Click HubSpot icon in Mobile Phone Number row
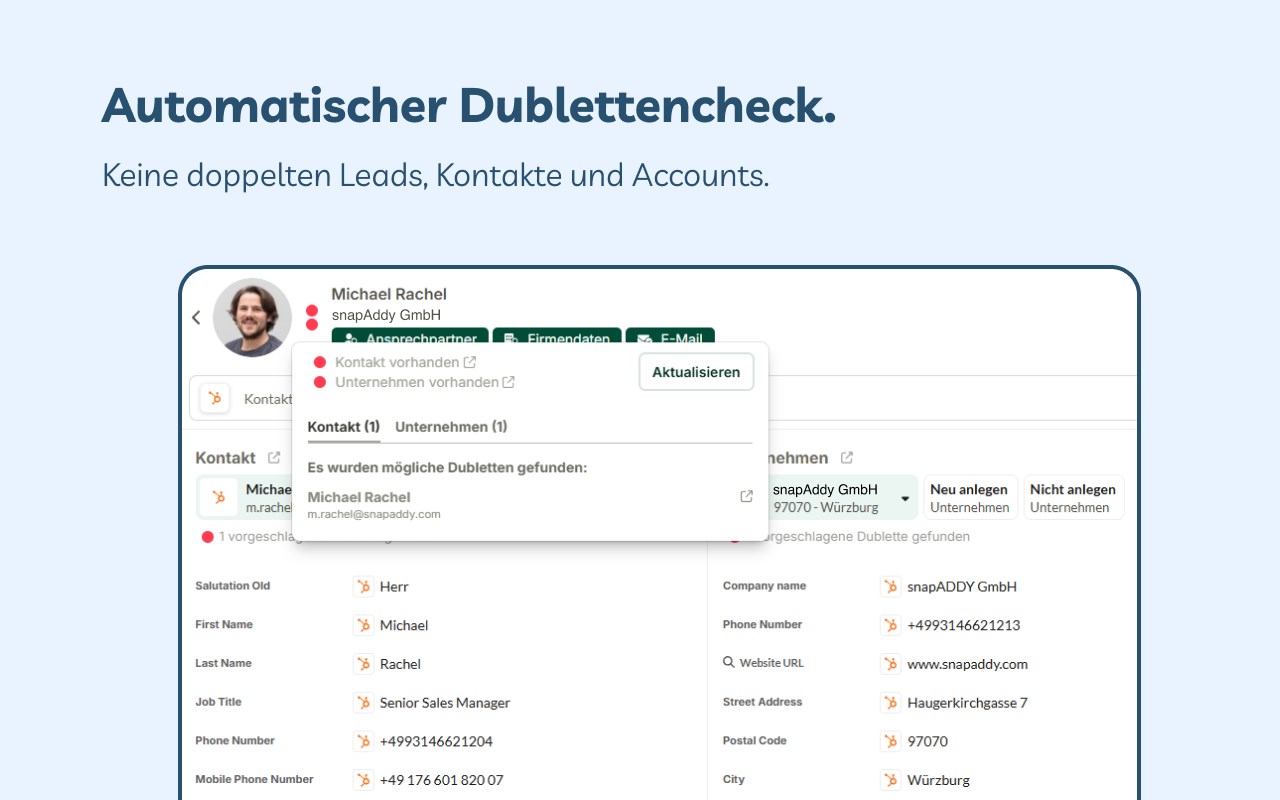The height and width of the screenshot is (800, 1280). 363,780
